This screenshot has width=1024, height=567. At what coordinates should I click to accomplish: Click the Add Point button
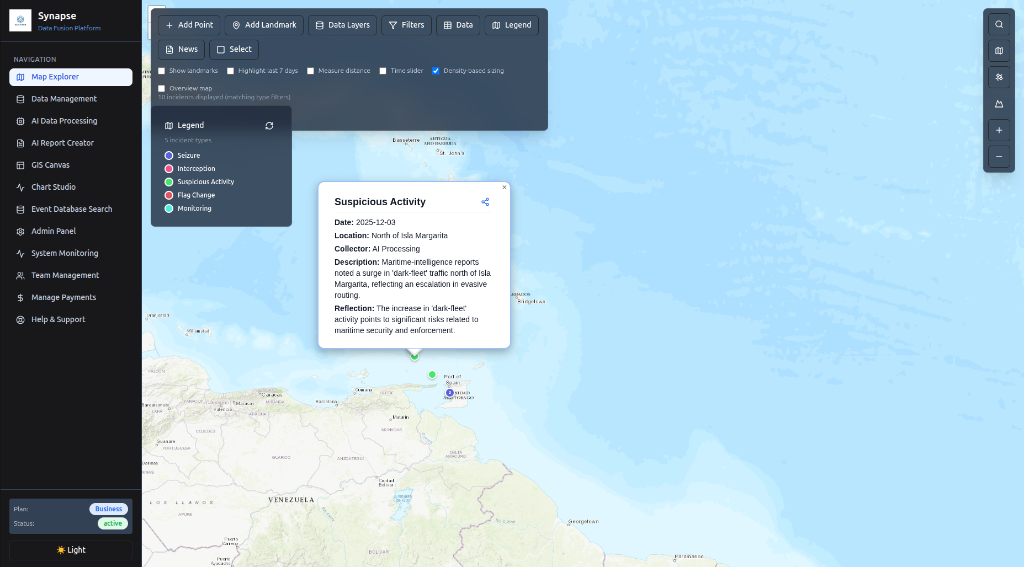189,25
